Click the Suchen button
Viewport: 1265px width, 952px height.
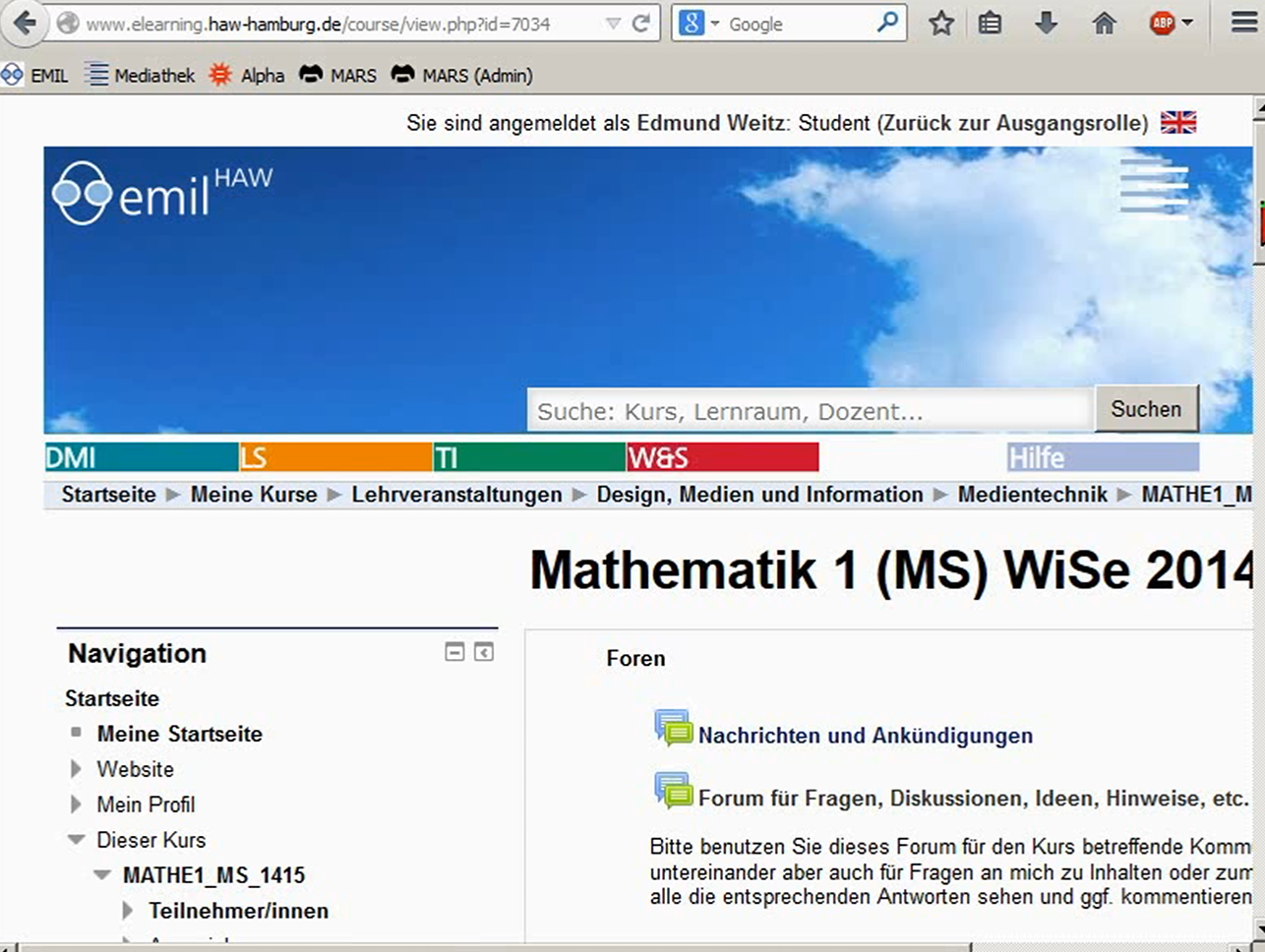(1147, 409)
